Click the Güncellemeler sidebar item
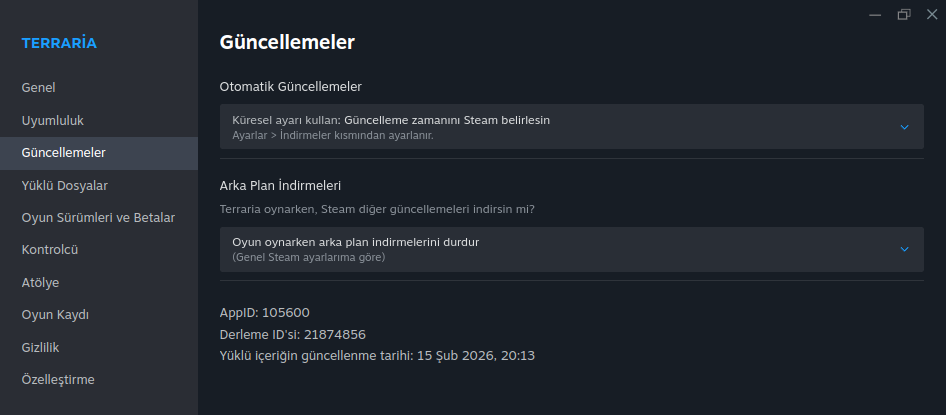The width and height of the screenshot is (946, 415). coord(63,153)
